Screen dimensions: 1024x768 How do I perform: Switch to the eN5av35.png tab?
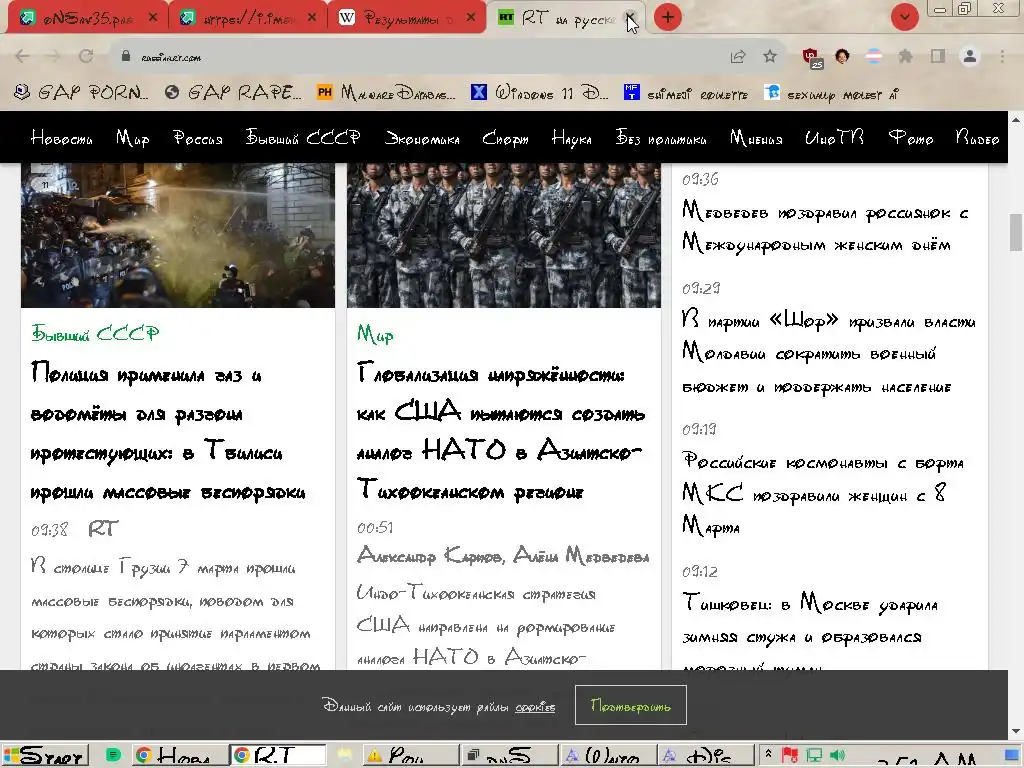[x=88, y=18]
